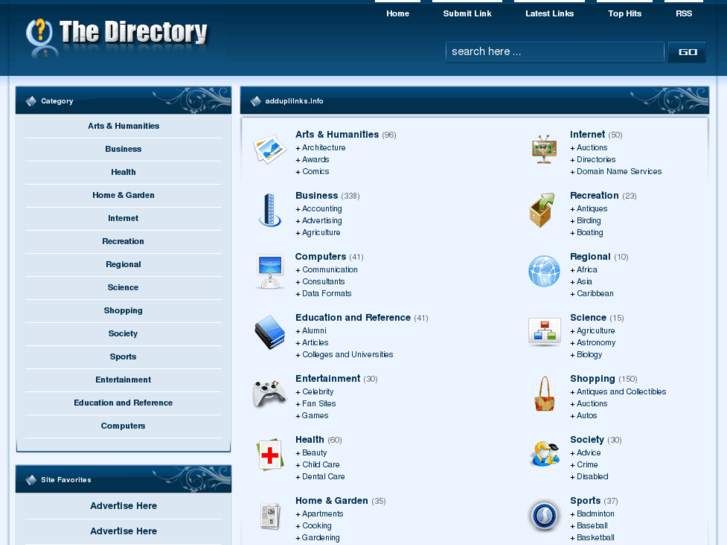
Task: Click the Education blue book icon
Action: 270,332
